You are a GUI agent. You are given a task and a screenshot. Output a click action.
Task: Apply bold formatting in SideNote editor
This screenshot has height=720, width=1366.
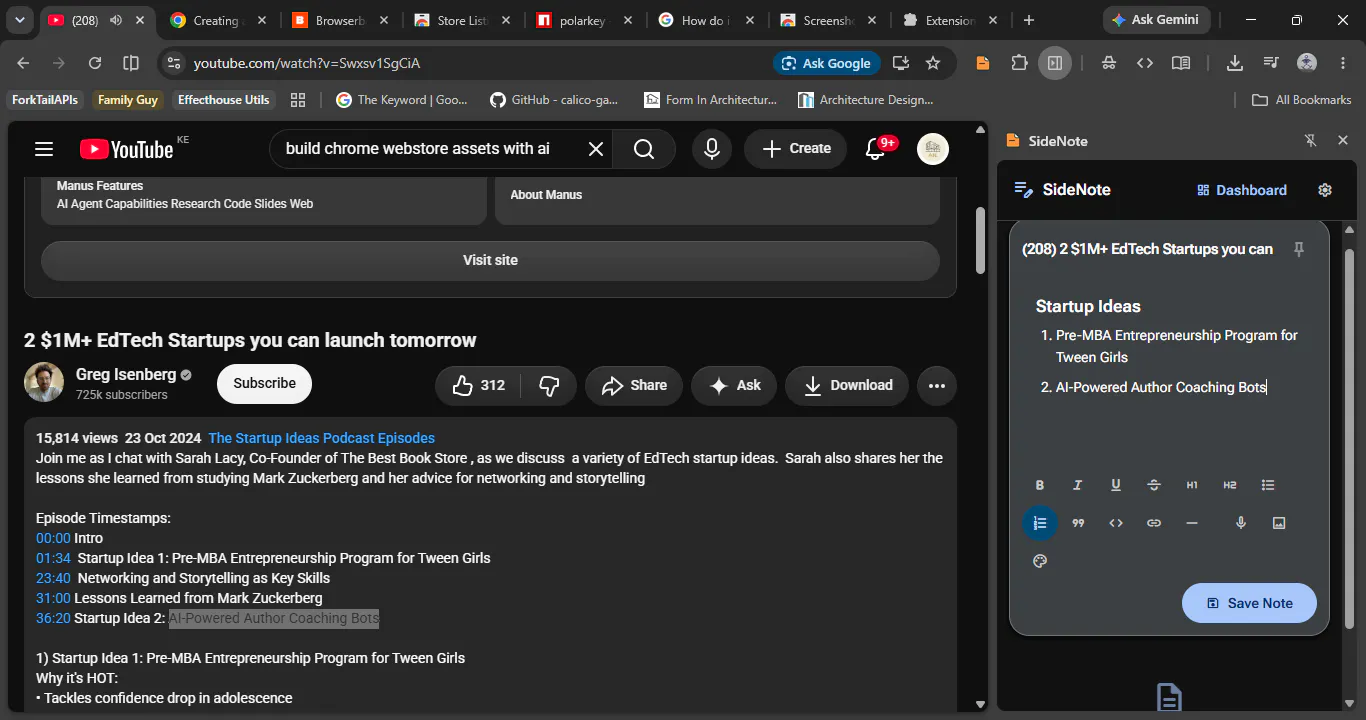[1040, 485]
